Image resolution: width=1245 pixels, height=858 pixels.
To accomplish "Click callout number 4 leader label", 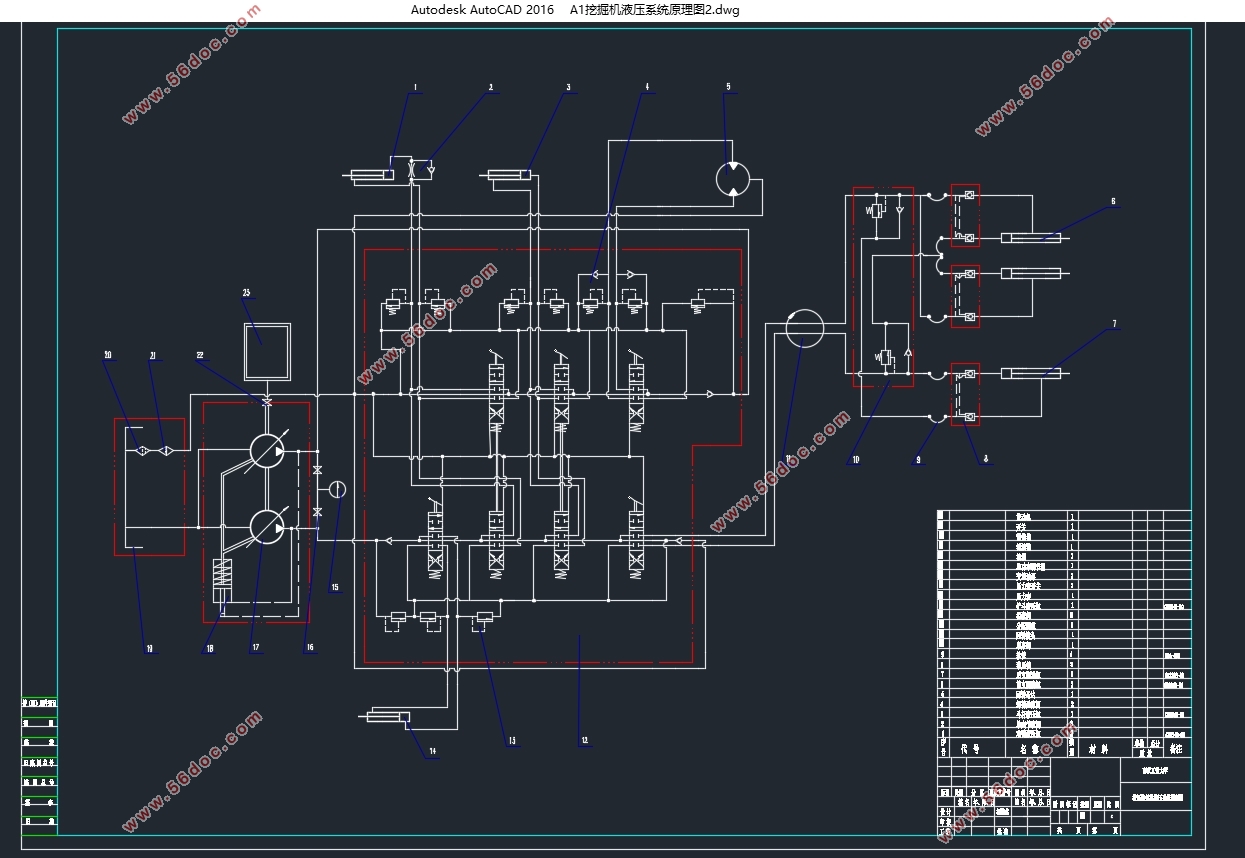I will click(647, 87).
